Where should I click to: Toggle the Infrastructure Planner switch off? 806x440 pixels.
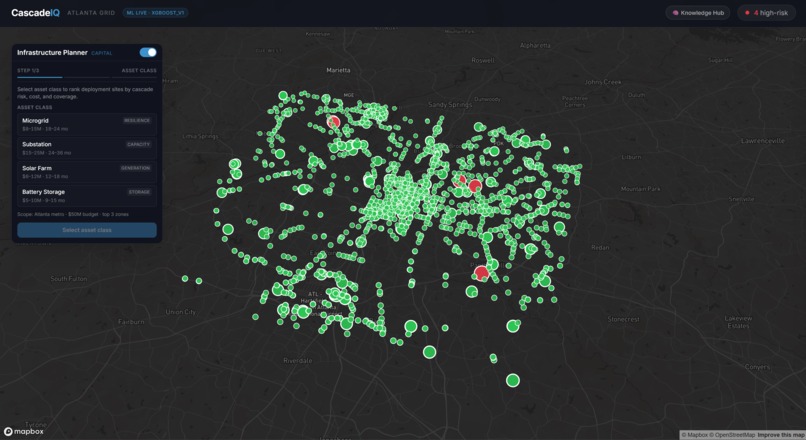pyautogui.click(x=148, y=52)
